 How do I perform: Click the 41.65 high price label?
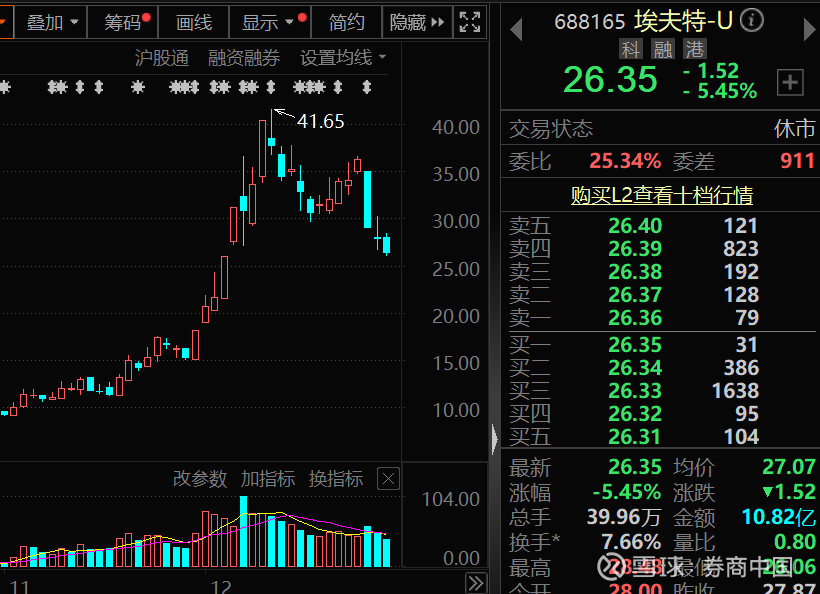point(321,121)
